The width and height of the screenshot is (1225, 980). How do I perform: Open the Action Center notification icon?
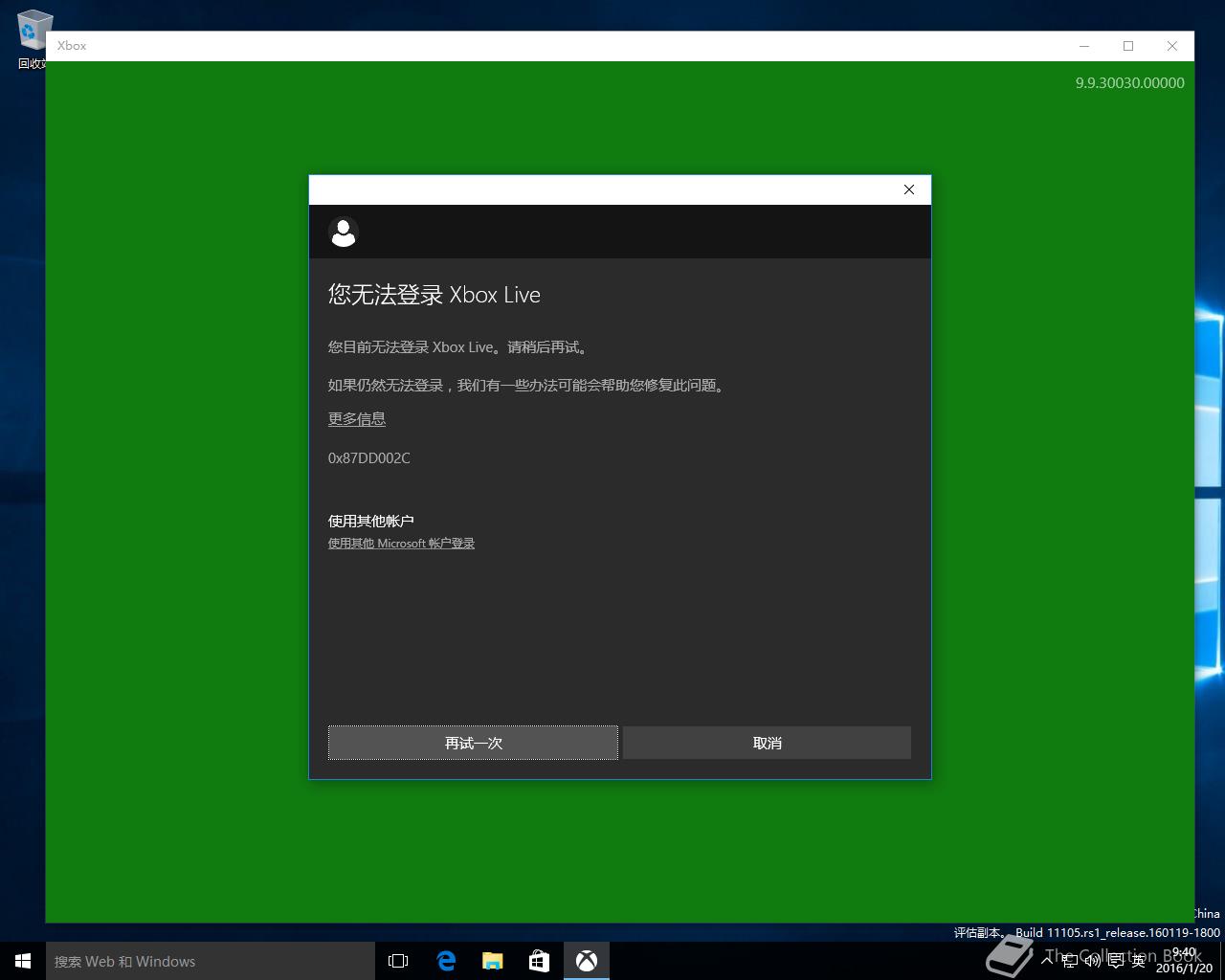pos(1116,961)
